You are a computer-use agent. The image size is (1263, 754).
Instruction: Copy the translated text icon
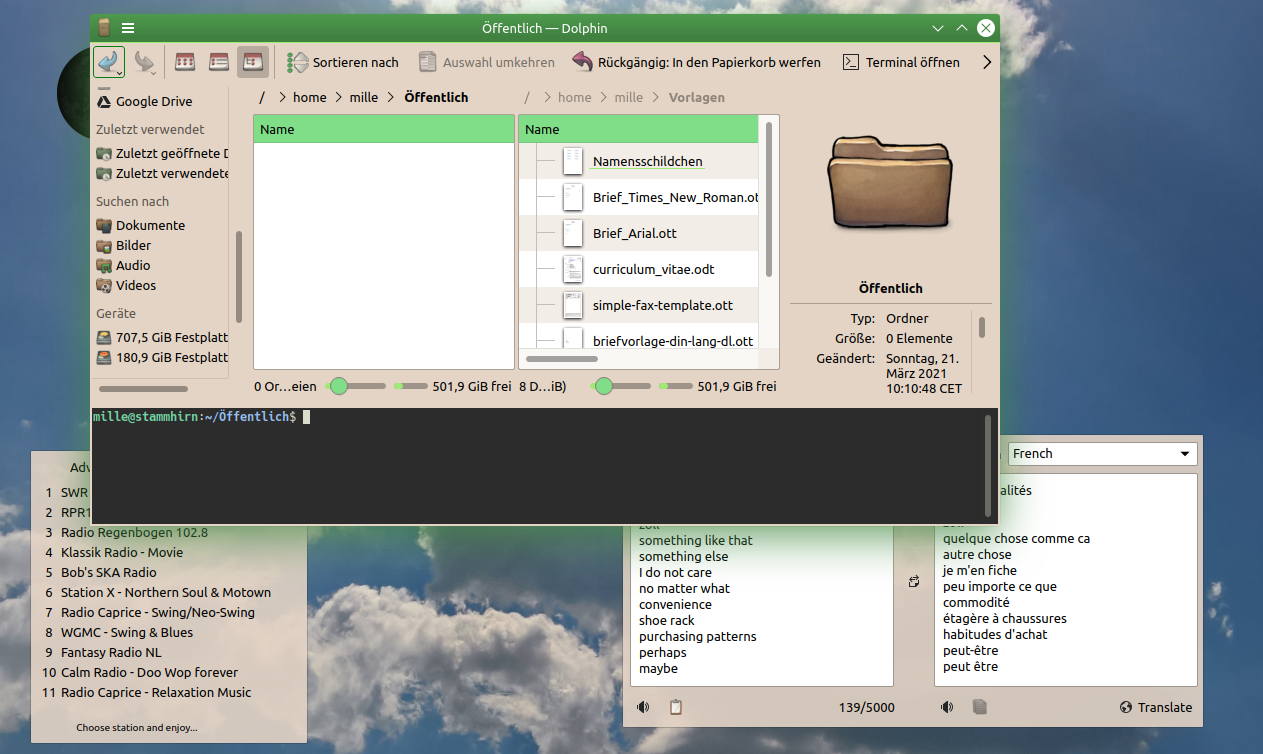(980, 707)
